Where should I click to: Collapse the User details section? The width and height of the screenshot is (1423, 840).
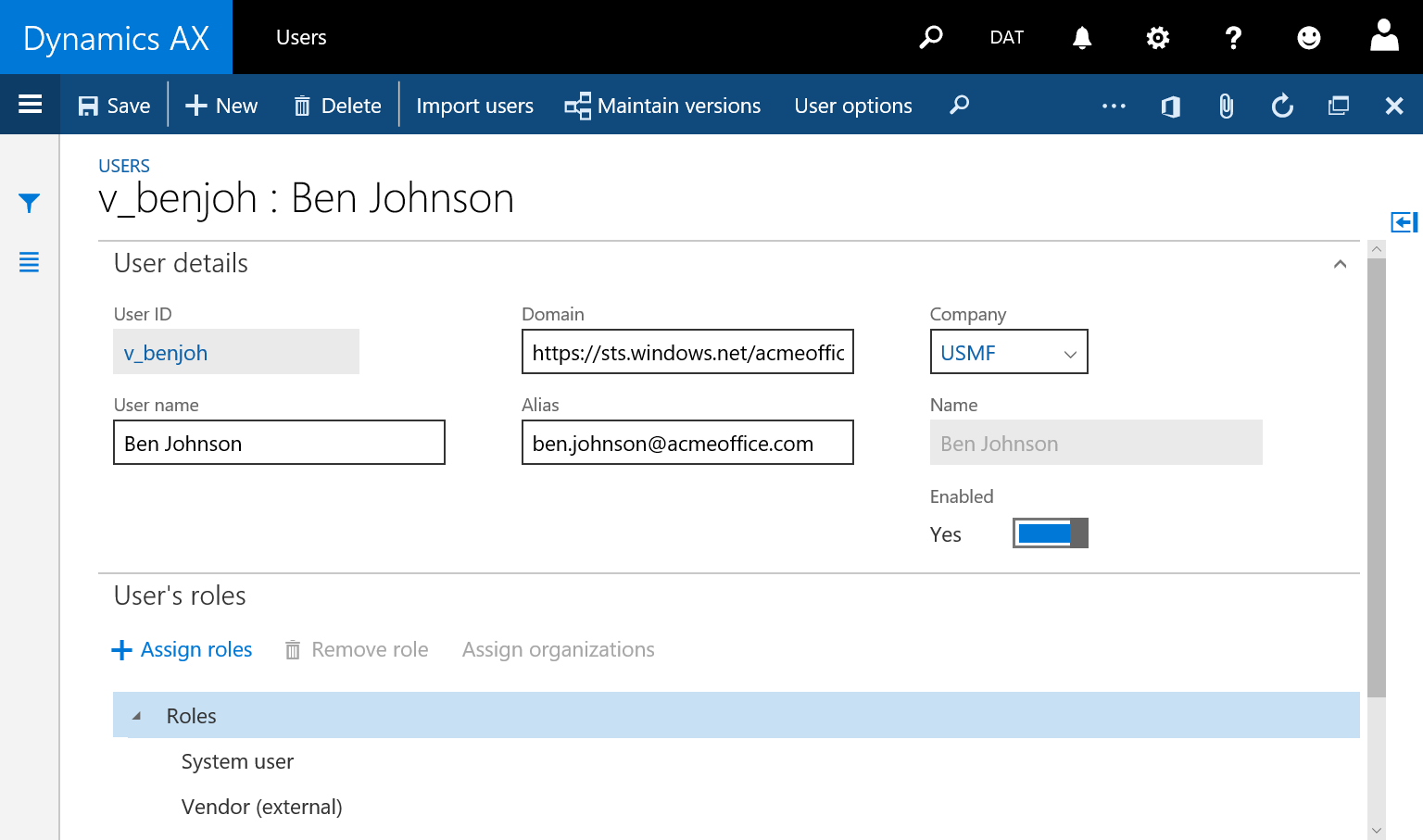point(1340,264)
